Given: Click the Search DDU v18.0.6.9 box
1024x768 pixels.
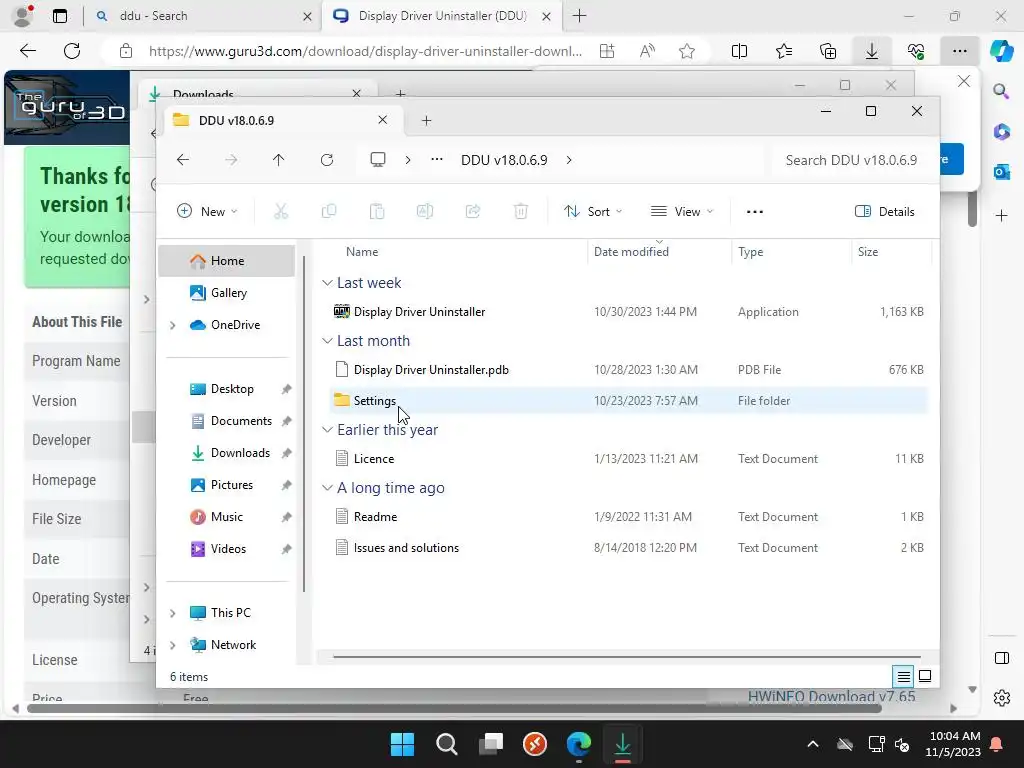Looking at the screenshot, I should 851,160.
